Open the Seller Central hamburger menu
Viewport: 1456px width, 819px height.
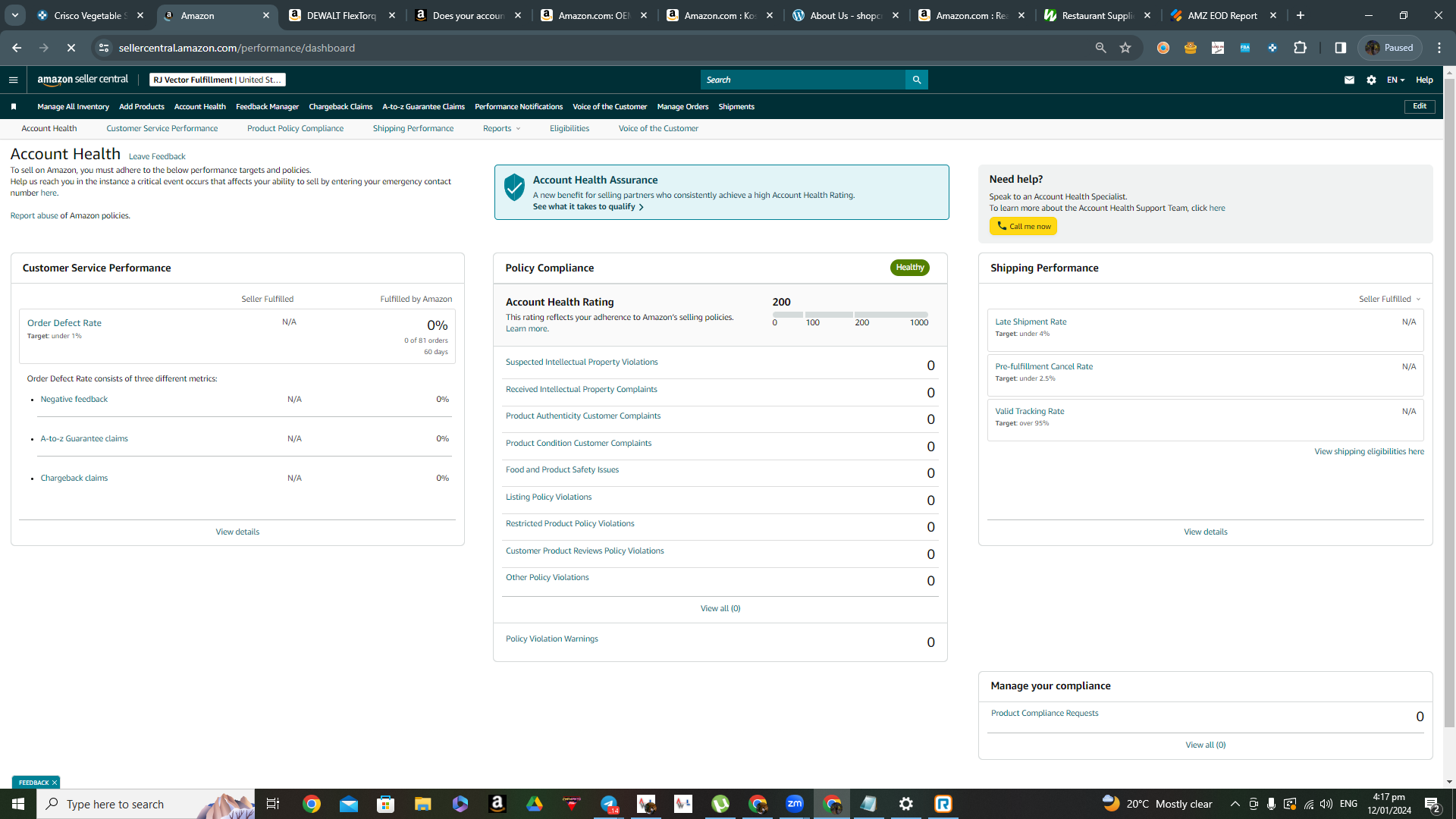click(x=13, y=80)
